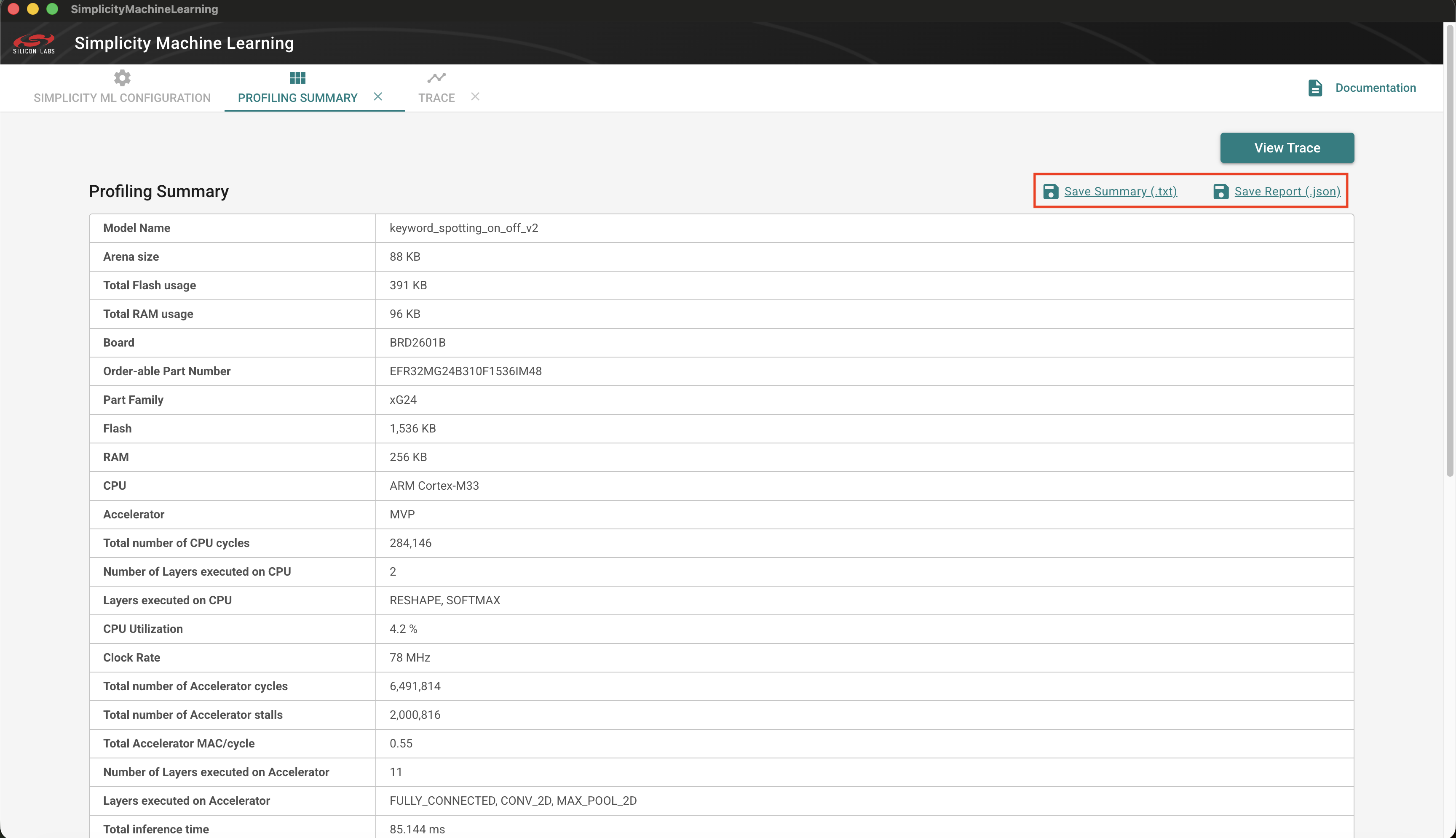Screen dimensions: 1456x838
Task: Click the Profiling Summary grid icon
Action: 298,78
